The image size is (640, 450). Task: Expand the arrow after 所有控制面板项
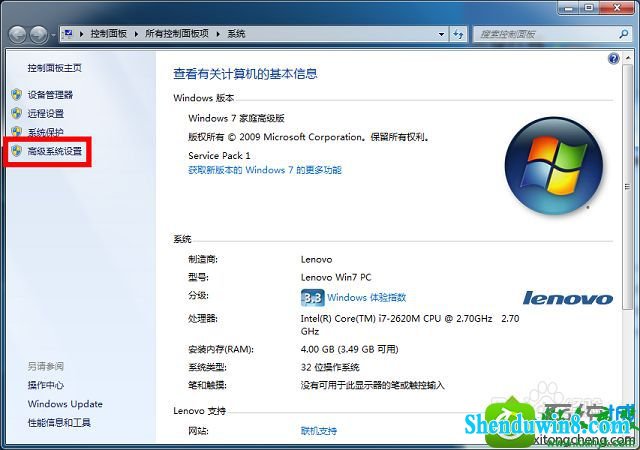tap(218, 34)
